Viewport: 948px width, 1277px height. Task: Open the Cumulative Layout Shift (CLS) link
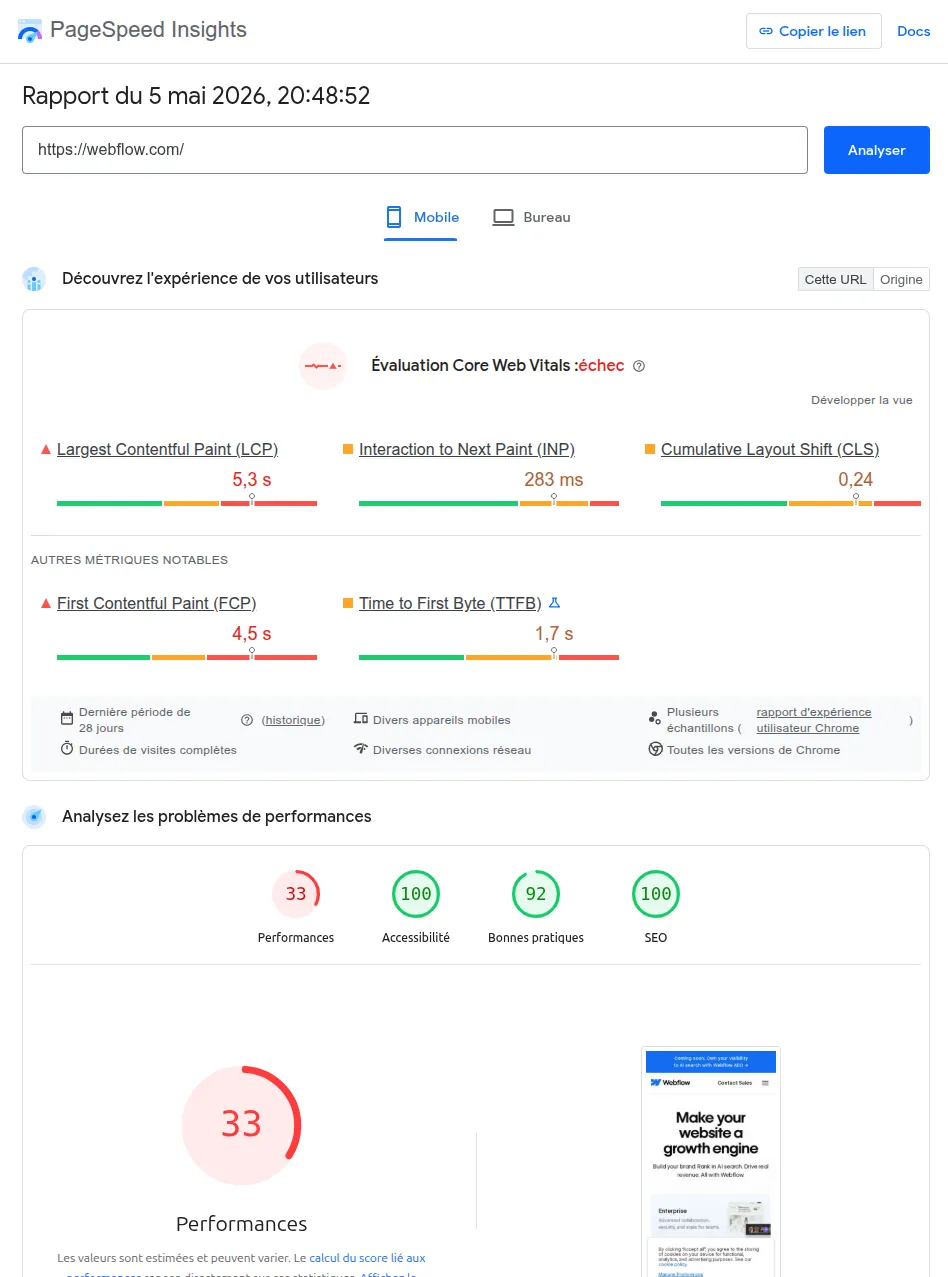click(x=770, y=450)
